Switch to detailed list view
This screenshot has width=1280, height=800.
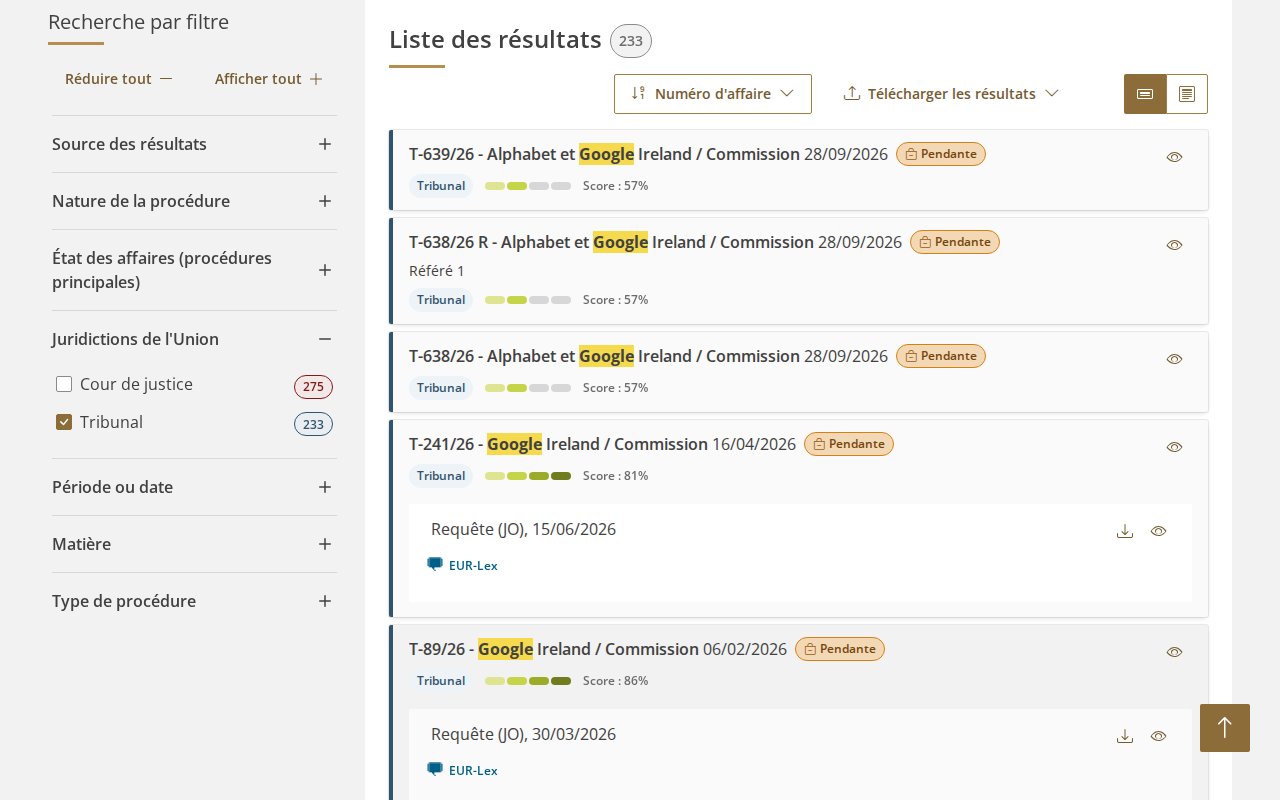(x=1187, y=94)
